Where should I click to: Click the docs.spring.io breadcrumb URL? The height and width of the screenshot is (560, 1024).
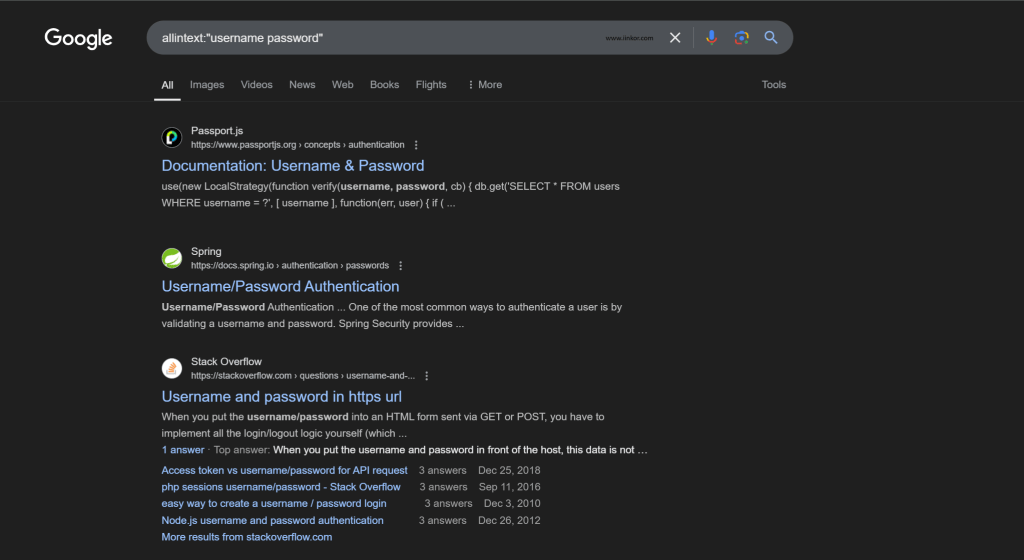coord(290,266)
